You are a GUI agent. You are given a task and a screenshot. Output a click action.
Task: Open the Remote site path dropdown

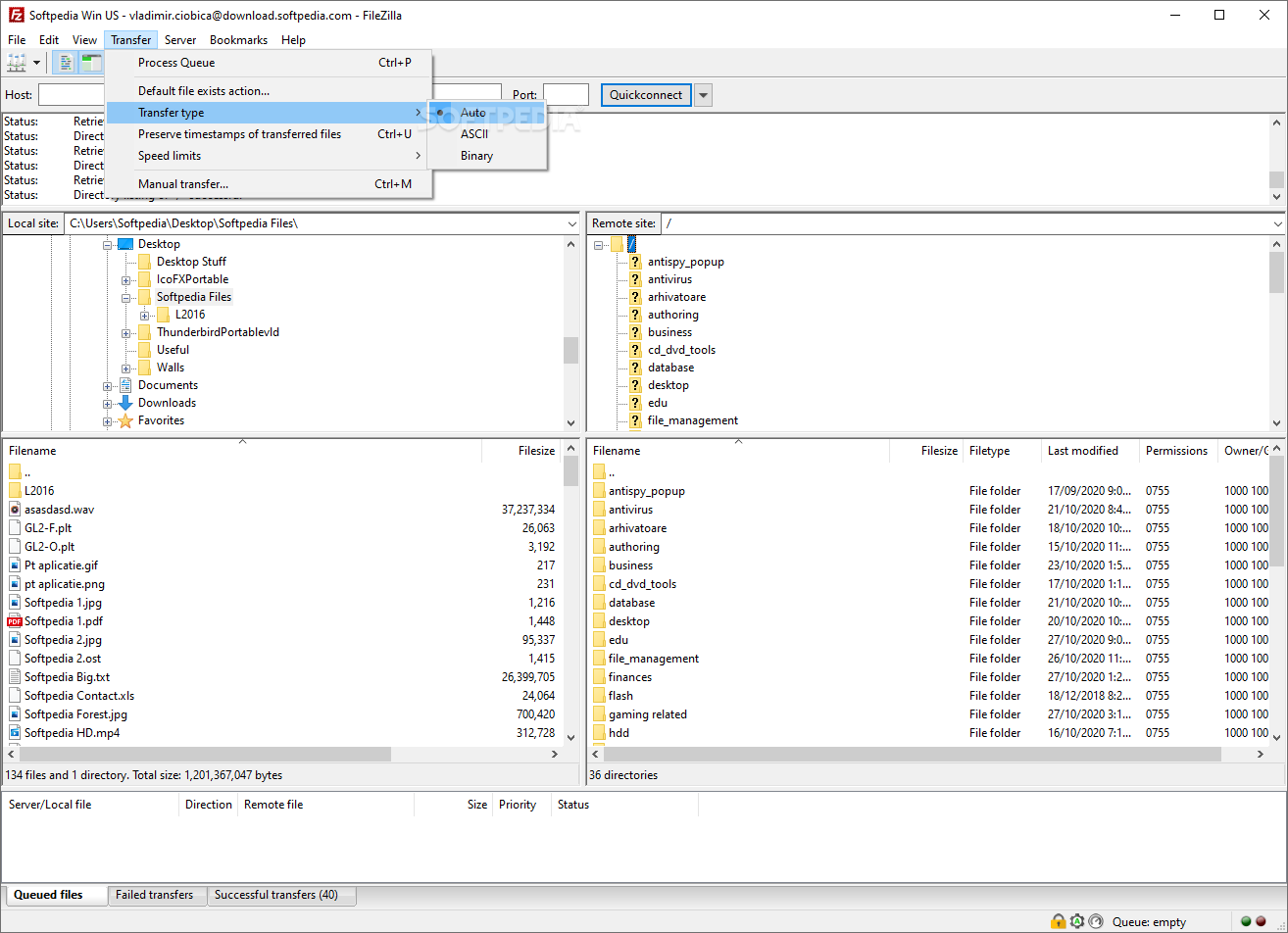[1275, 223]
